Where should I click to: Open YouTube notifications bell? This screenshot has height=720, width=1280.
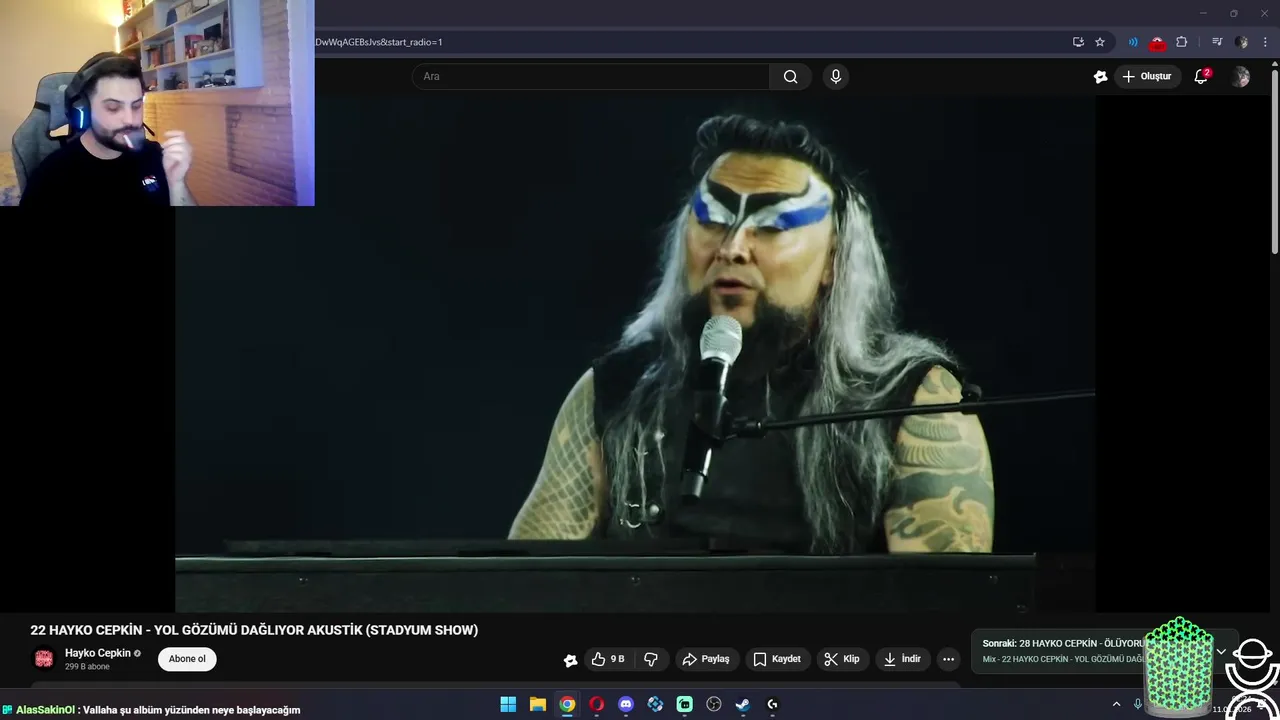(1202, 77)
